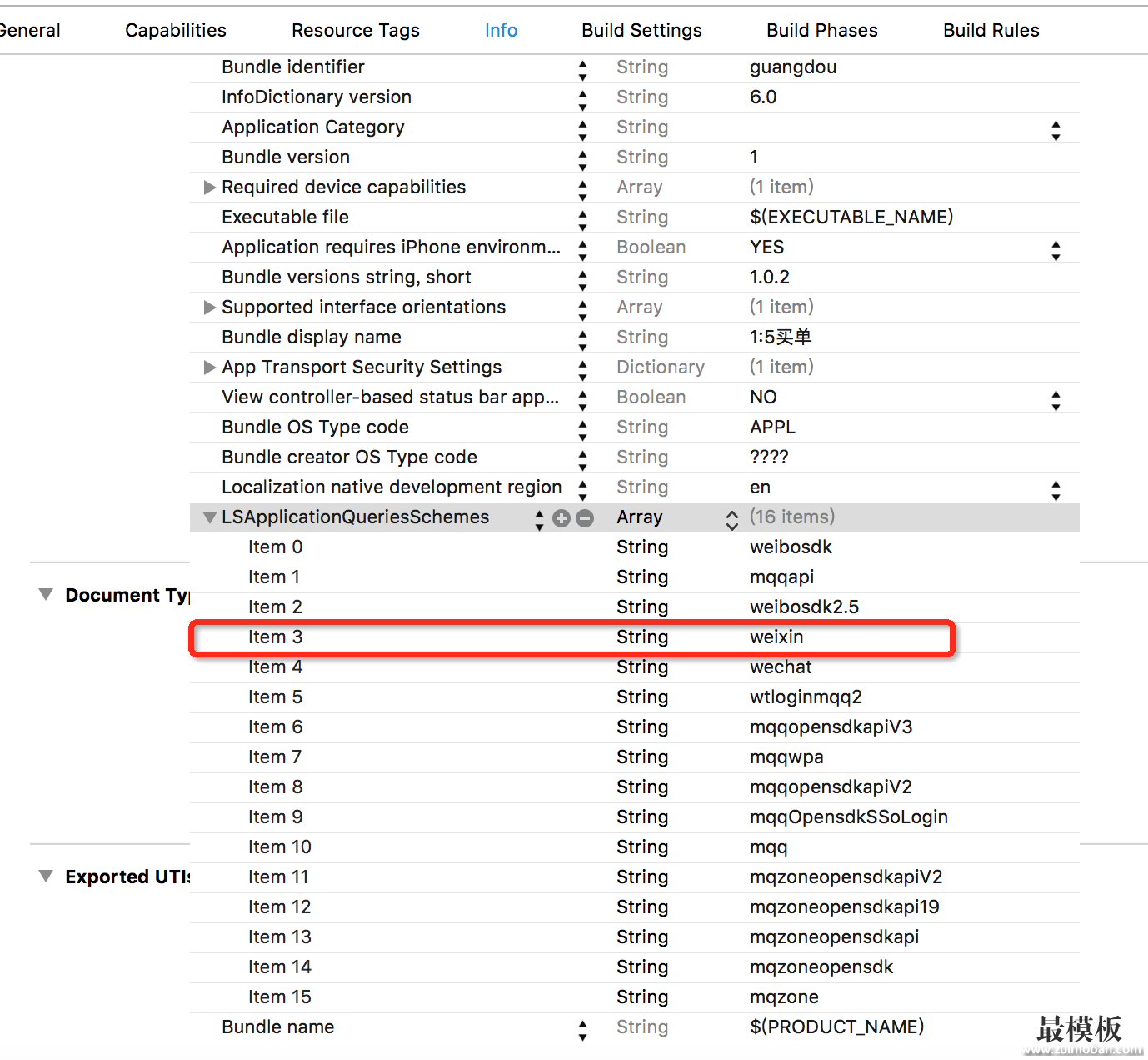Open key stepper for Bundle name
Viewport: 1148px width, 1060px height.
point(582,1030)
